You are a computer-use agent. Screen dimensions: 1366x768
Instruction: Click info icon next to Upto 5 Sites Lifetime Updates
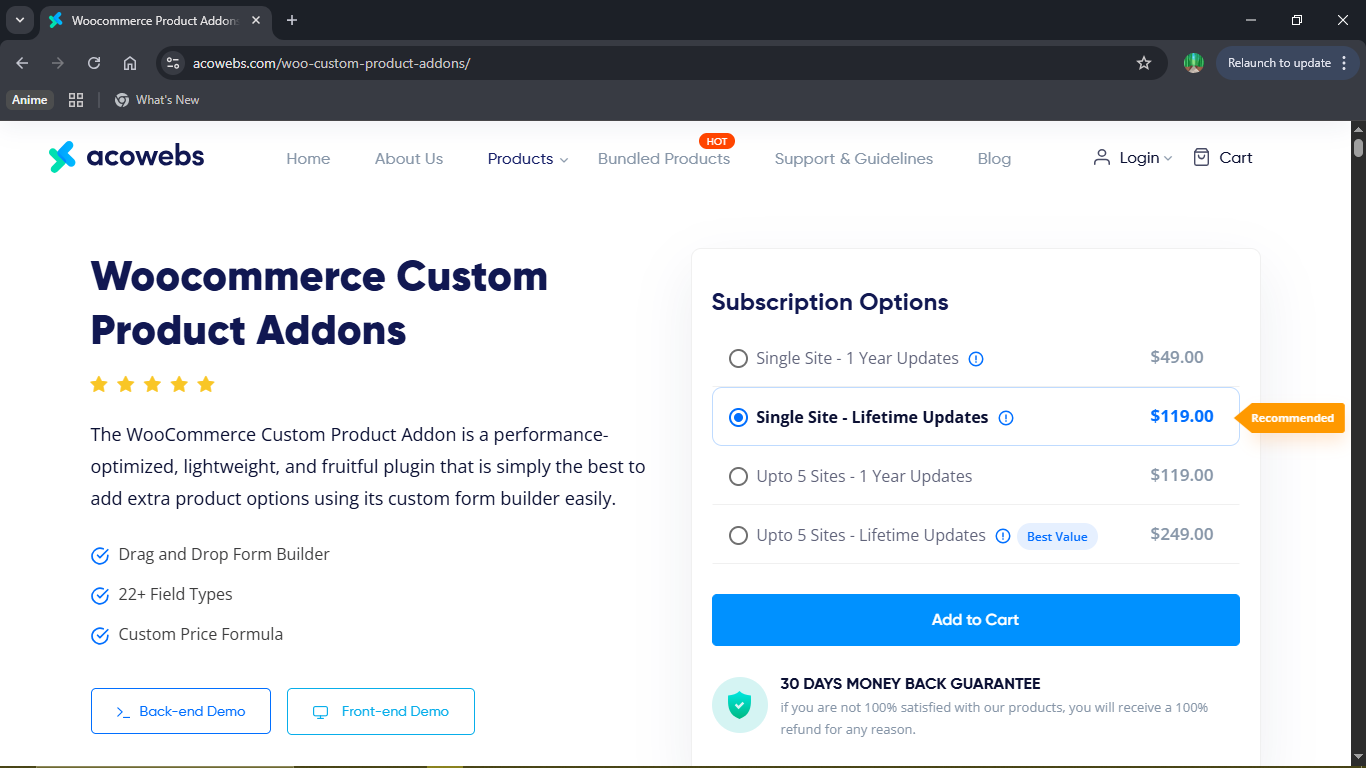(x=1003, y=536)
